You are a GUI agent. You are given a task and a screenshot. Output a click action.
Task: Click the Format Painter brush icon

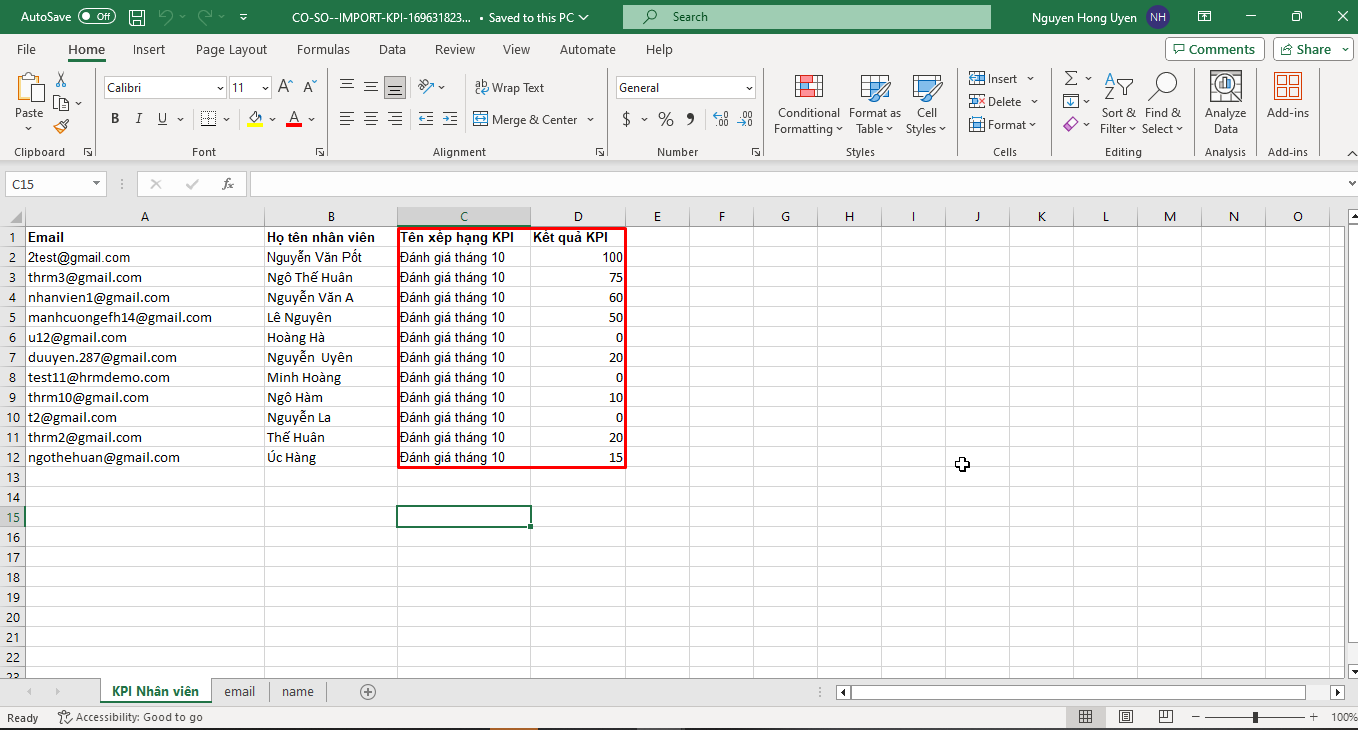point(61,127)
